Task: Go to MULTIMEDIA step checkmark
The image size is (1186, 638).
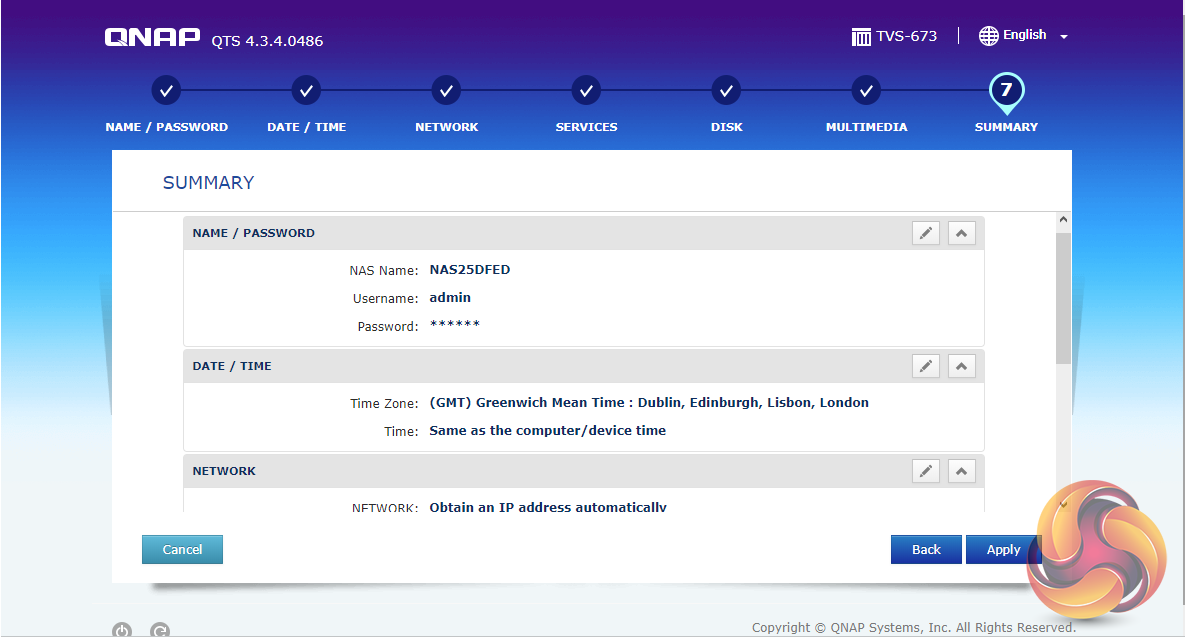Action: (x=866, y=91)
